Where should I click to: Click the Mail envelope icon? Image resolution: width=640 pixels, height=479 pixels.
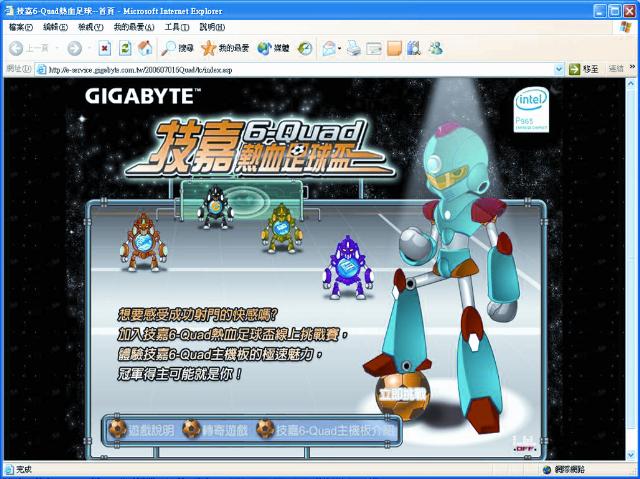329,49
